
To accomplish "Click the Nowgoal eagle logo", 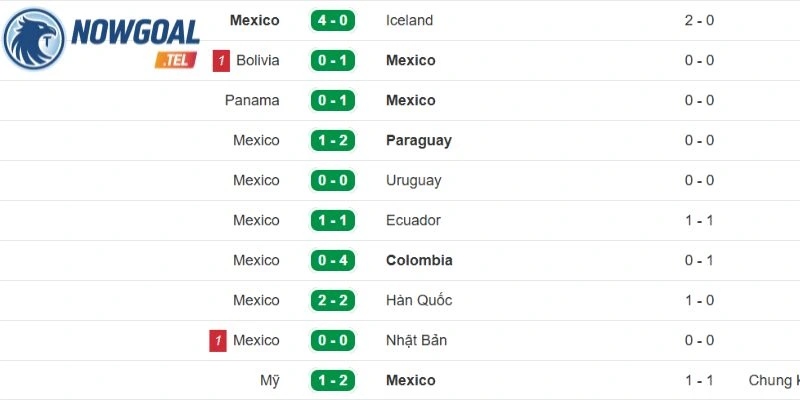I will click(x=34, y=39).
